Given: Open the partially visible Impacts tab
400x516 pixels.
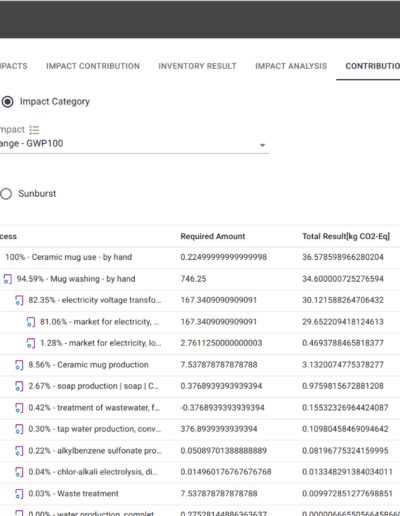Looking at the screenshot, I should coord(14,66).
